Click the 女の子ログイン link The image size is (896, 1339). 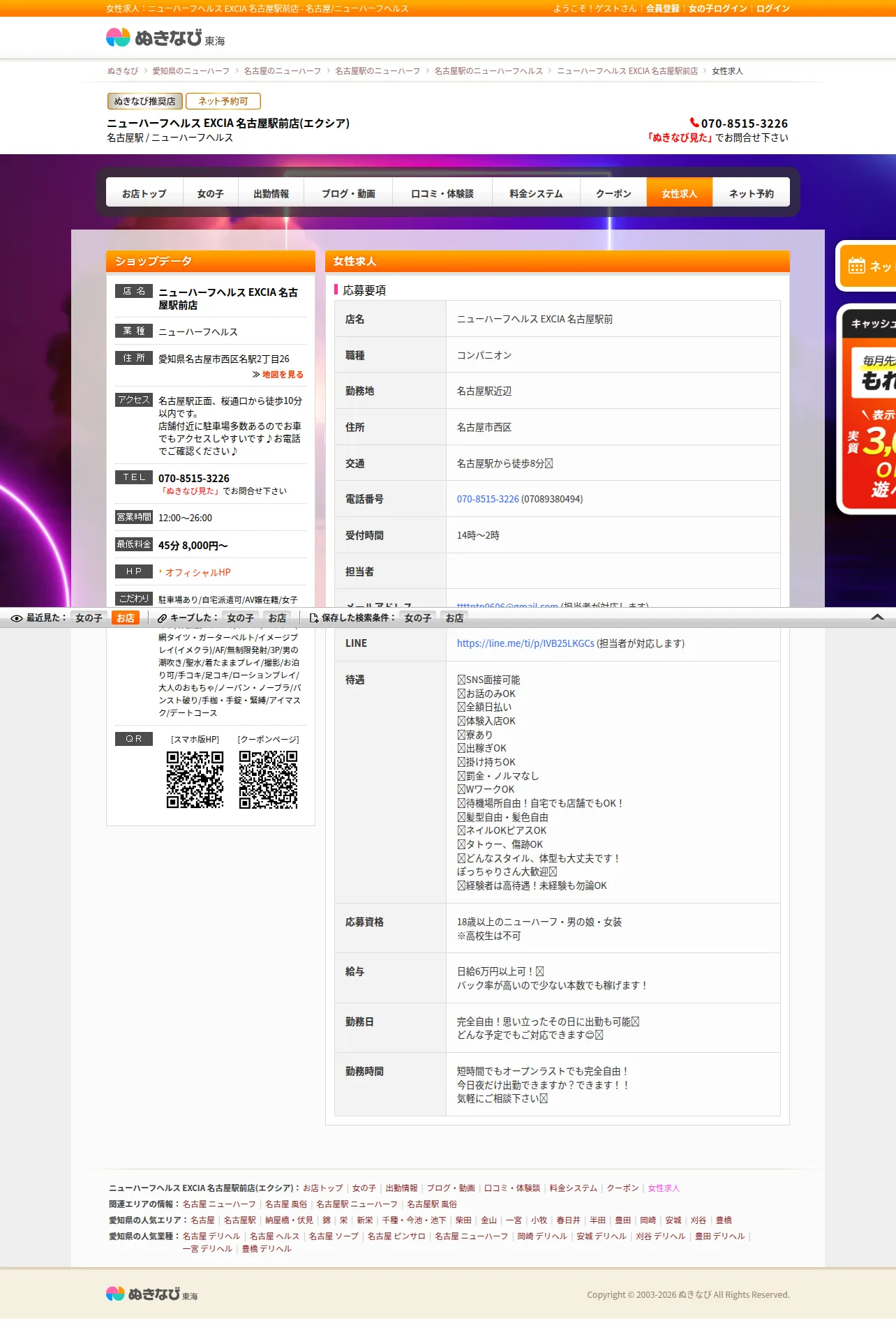[x=717, y=8]
